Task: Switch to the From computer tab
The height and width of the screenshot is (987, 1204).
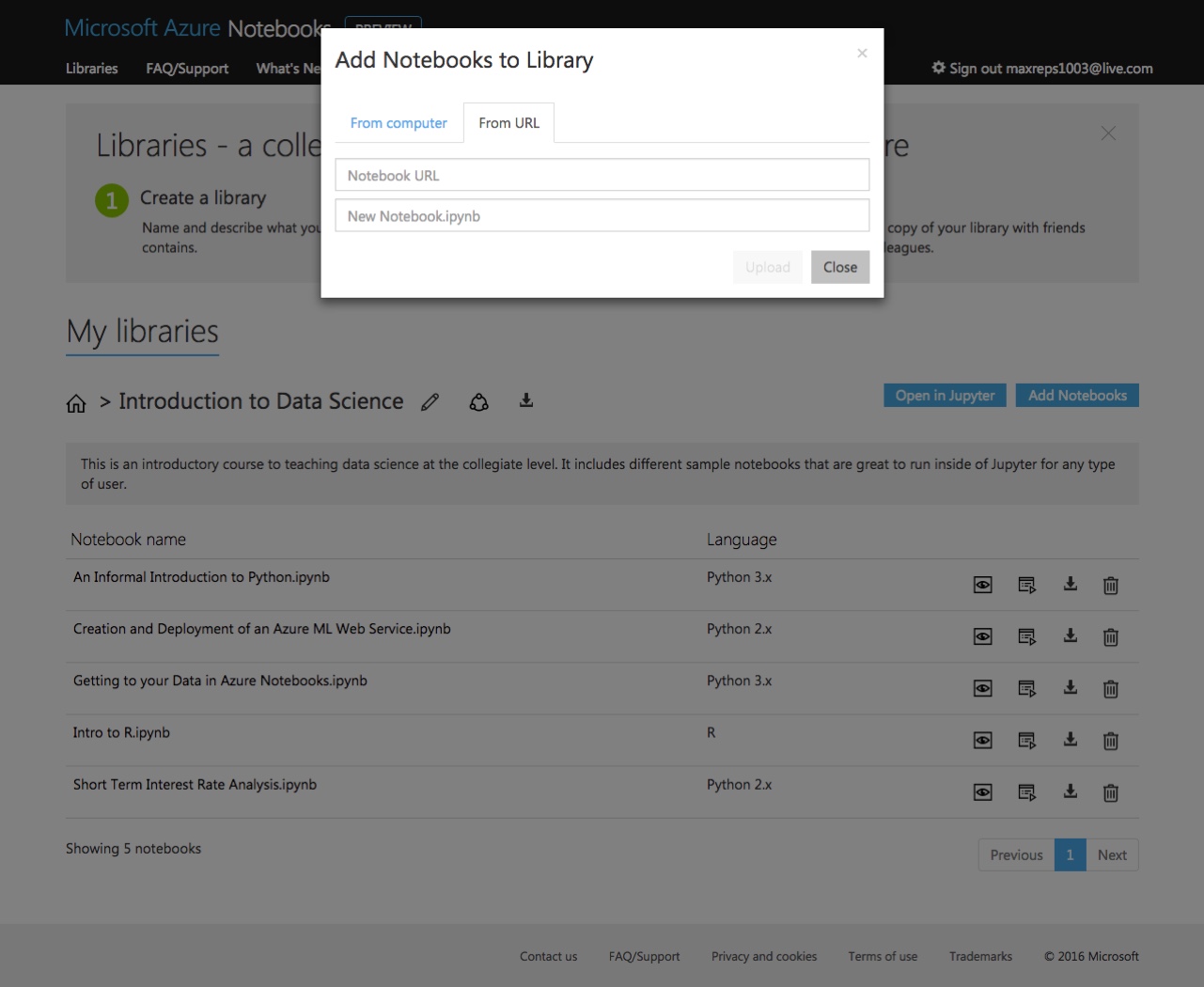Action: (x=399, y=123)
